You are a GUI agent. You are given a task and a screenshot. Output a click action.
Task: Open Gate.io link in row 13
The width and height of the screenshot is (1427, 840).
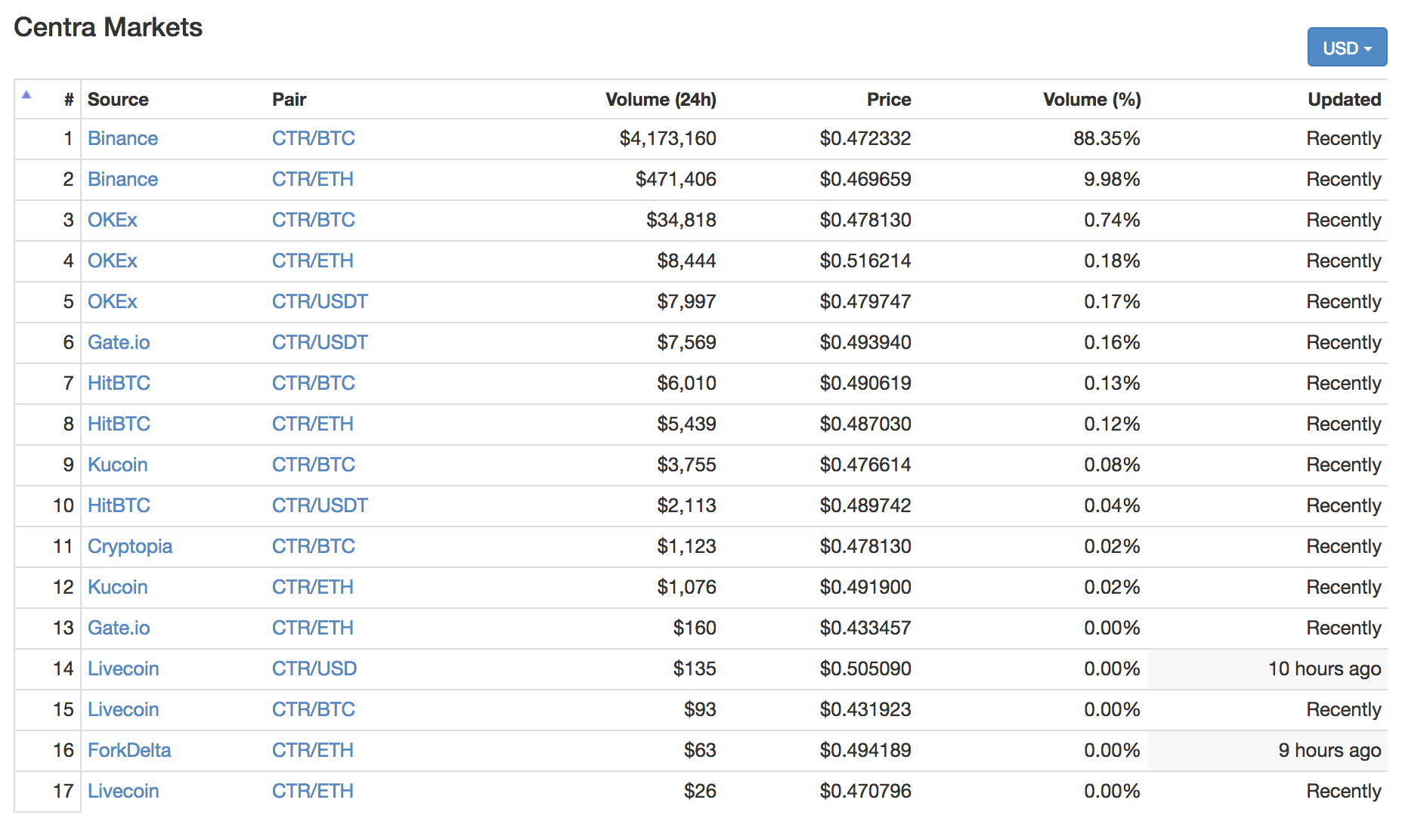point(119,628)
